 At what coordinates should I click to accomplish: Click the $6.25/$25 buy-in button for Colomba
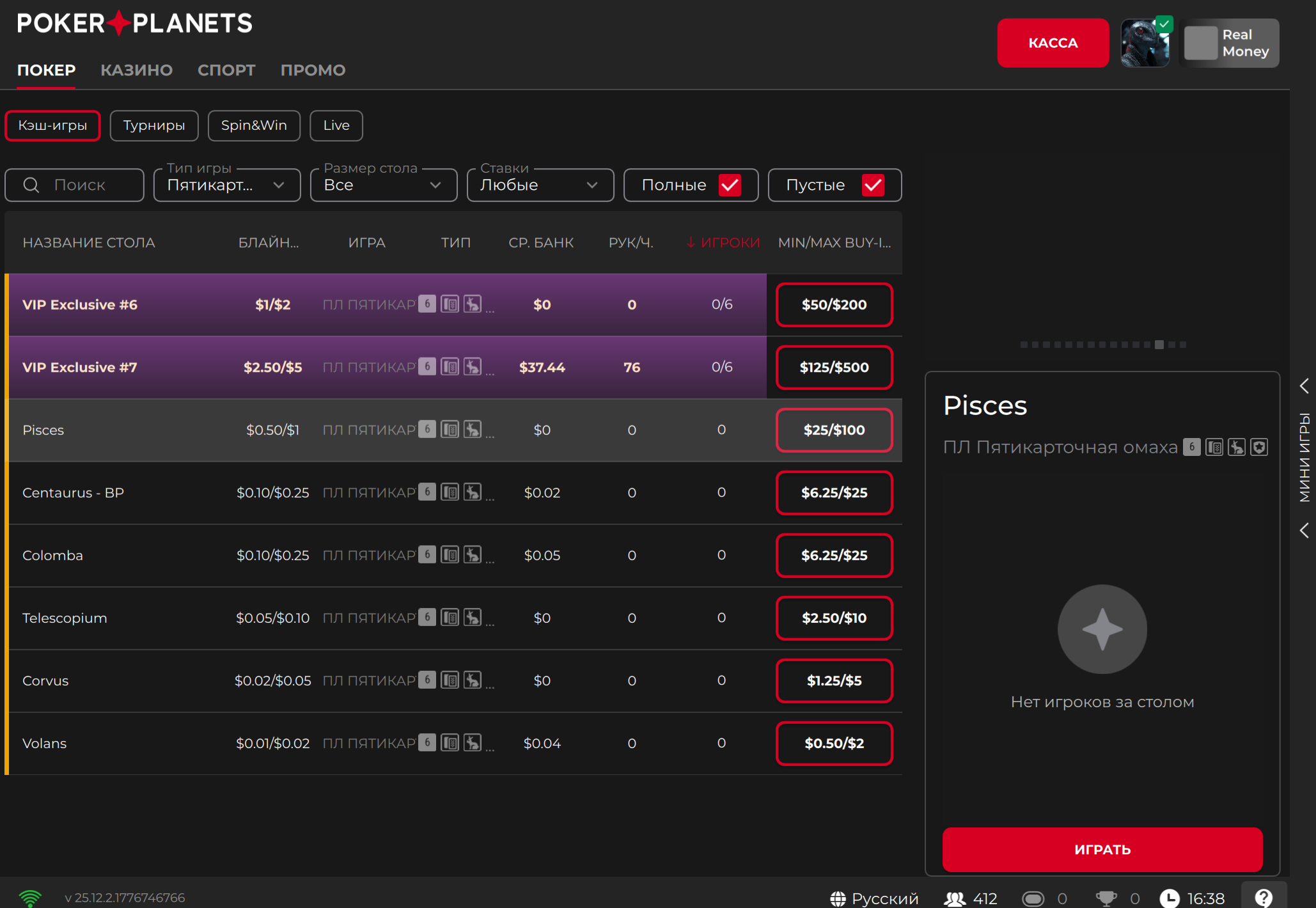(834, 555)
